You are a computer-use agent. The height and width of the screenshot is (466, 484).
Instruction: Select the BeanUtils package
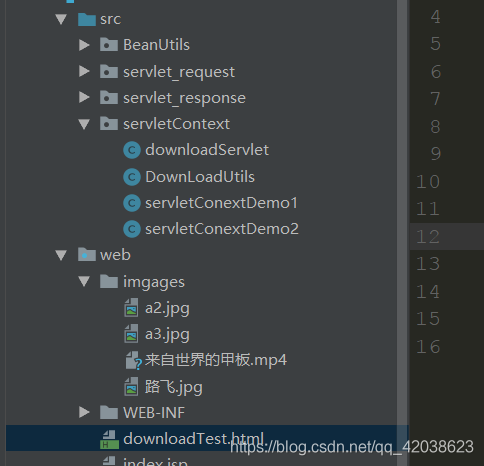click(x=156, y=45)
